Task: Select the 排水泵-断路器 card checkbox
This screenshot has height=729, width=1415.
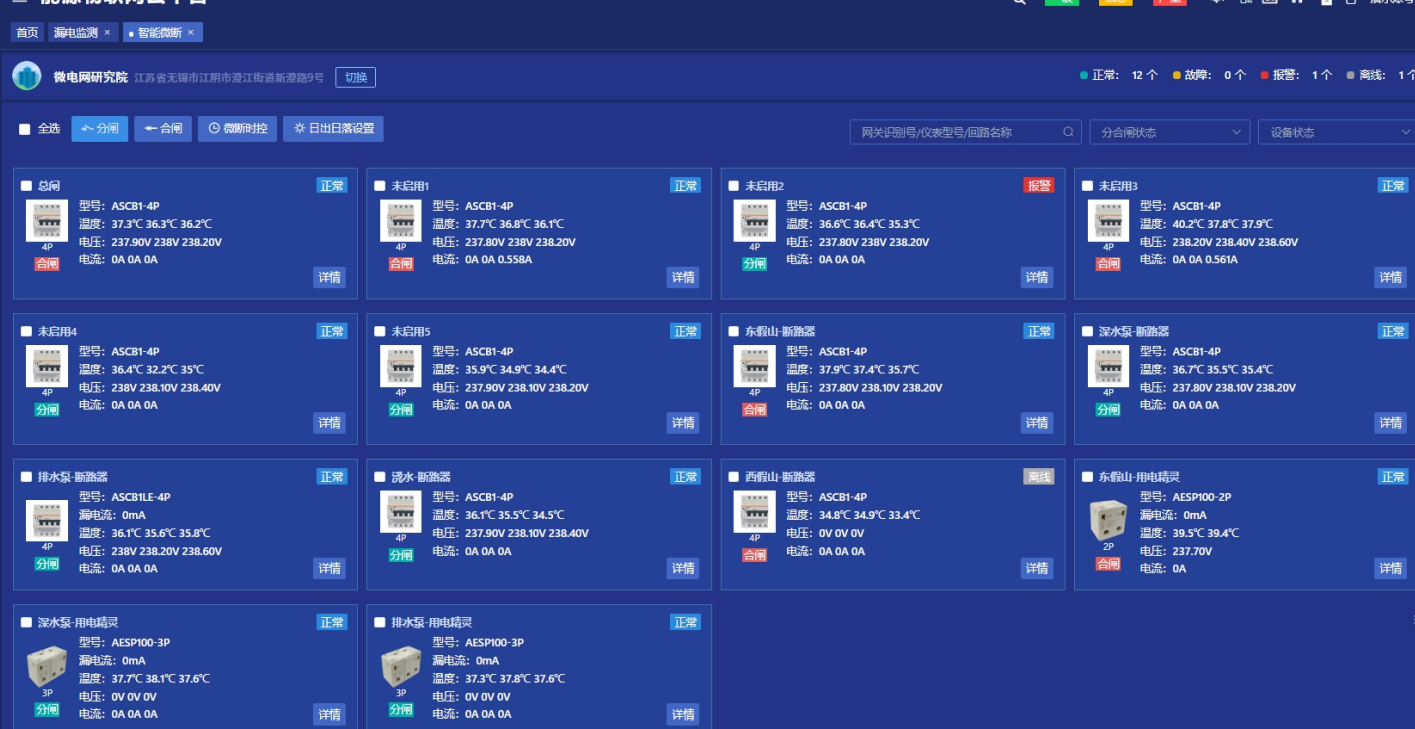Action: click(x=26, y=477)
